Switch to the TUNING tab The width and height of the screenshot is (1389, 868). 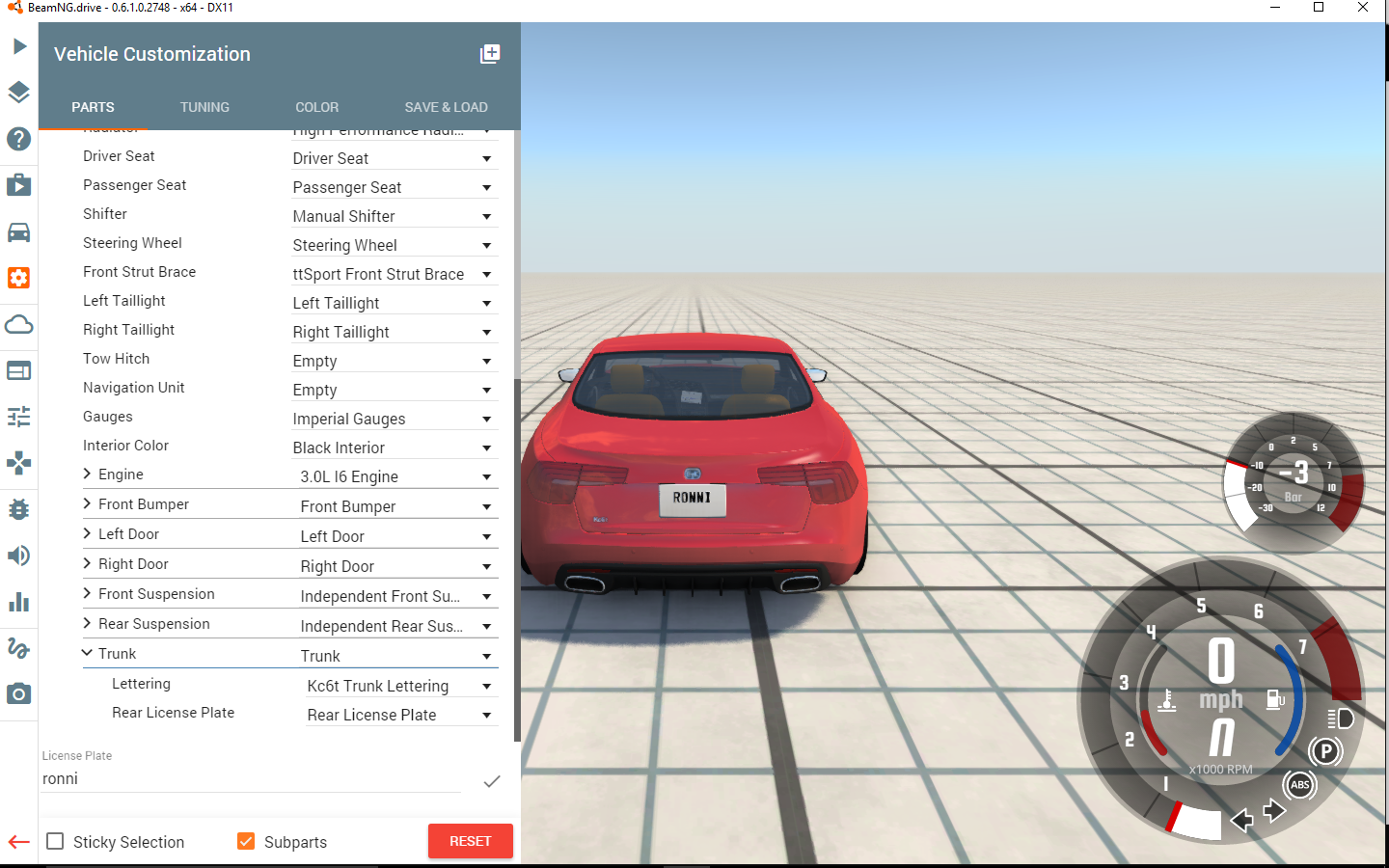tap(204, 107)
